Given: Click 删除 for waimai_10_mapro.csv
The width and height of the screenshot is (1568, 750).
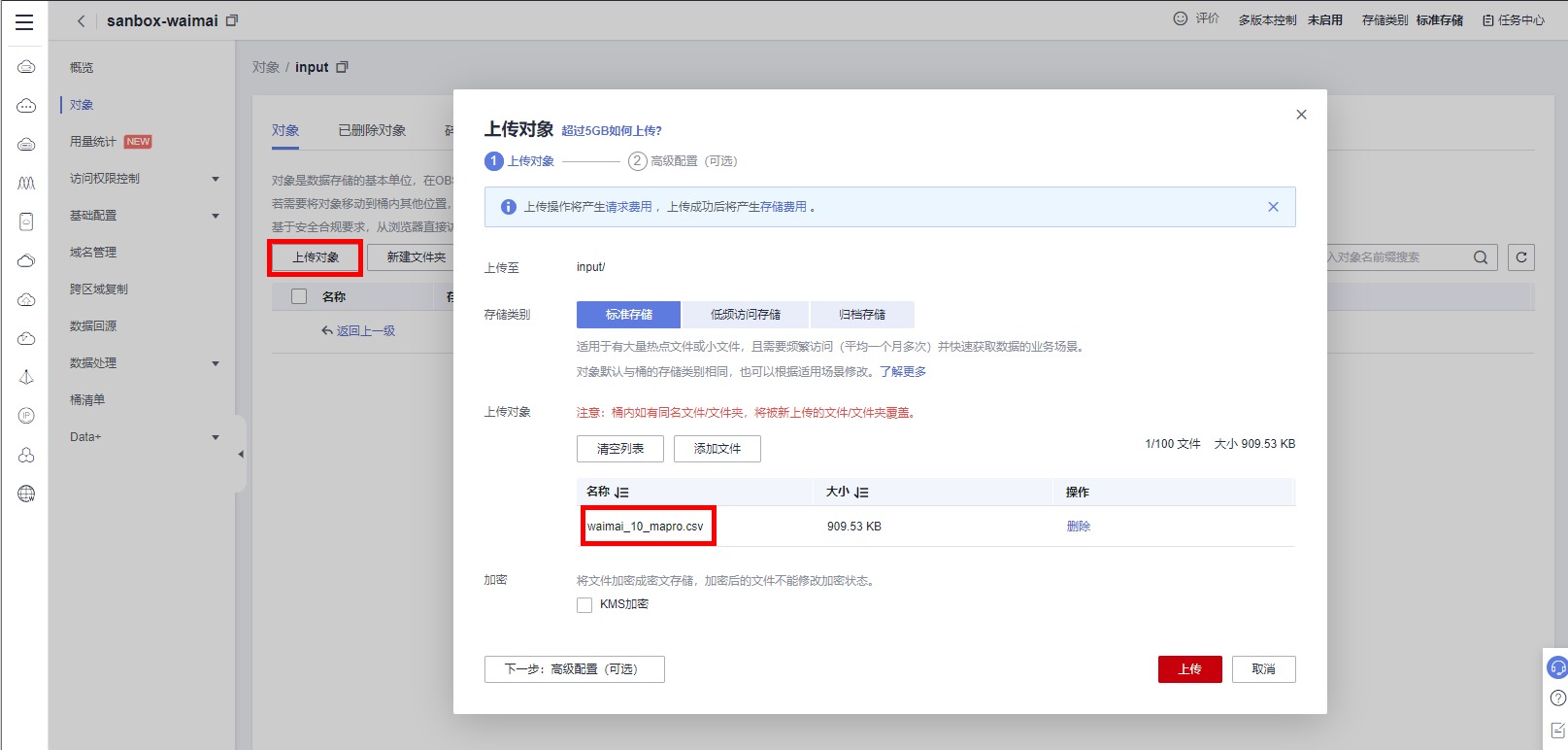Looking at the screenshot, I should (x=1078, y=527).
